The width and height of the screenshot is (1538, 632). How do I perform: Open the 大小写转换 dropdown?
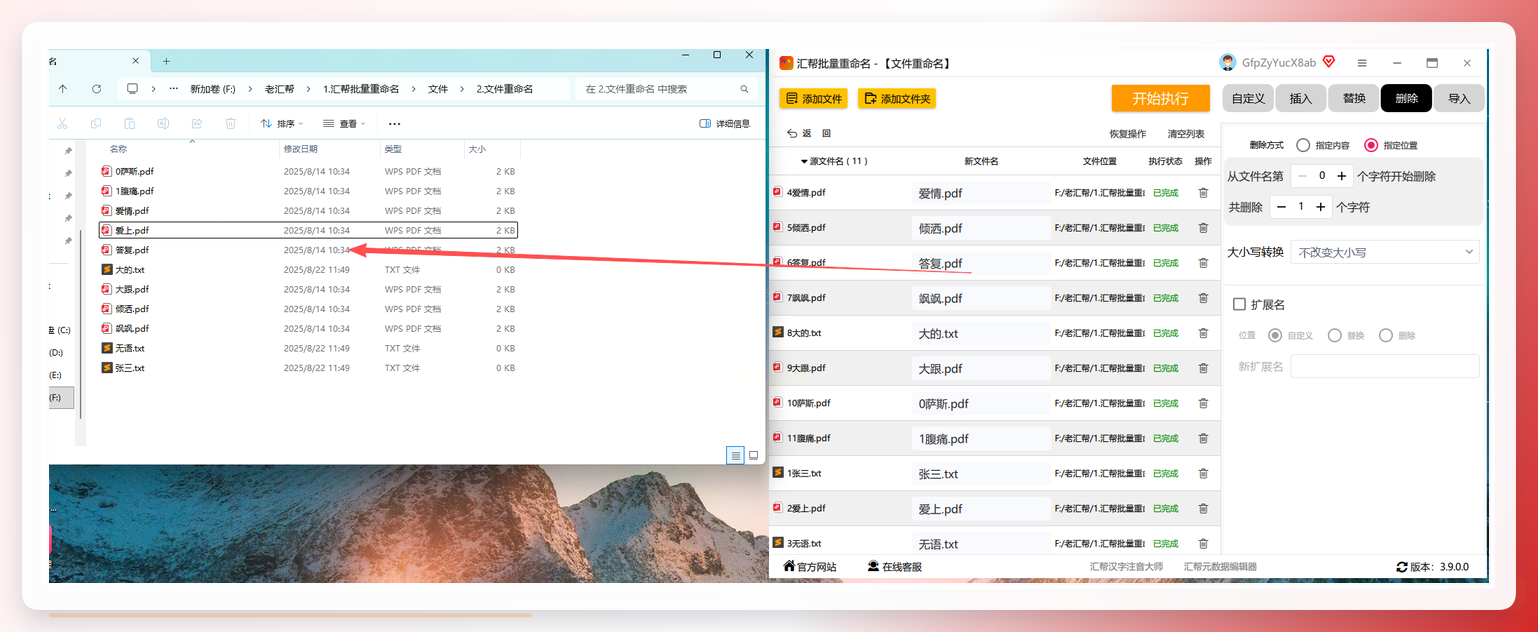pyautogui.click(x=1385, y=252)
